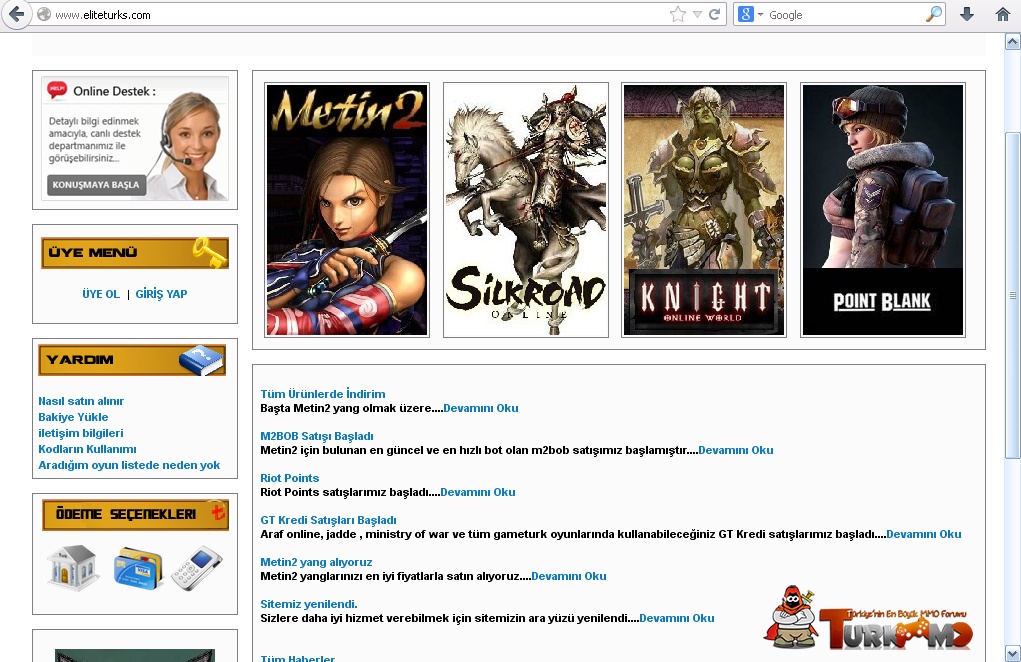Go to the browser home page icon
Image resolution: width=1021 pixels, height=662 pixels.
coord(1003,14)
